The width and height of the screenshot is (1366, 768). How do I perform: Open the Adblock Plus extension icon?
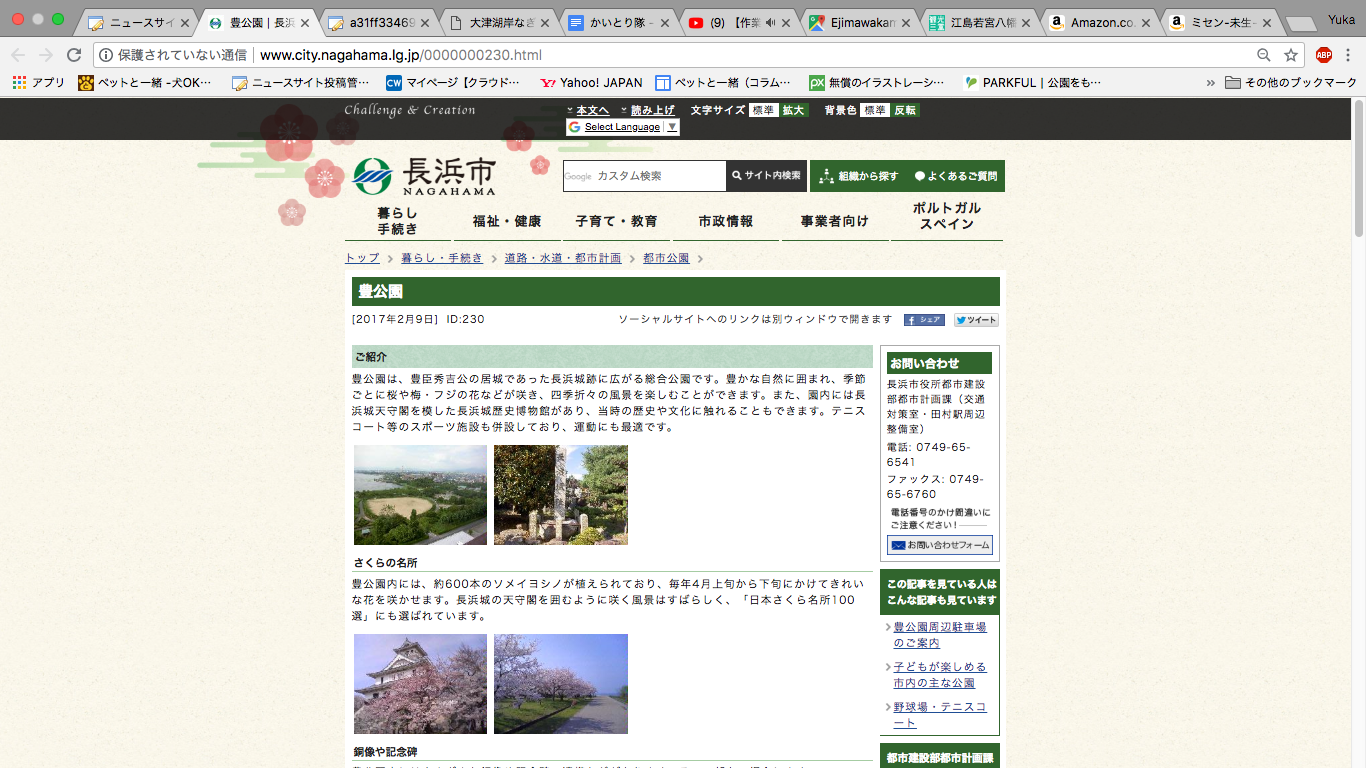(x=1324, y=55)
